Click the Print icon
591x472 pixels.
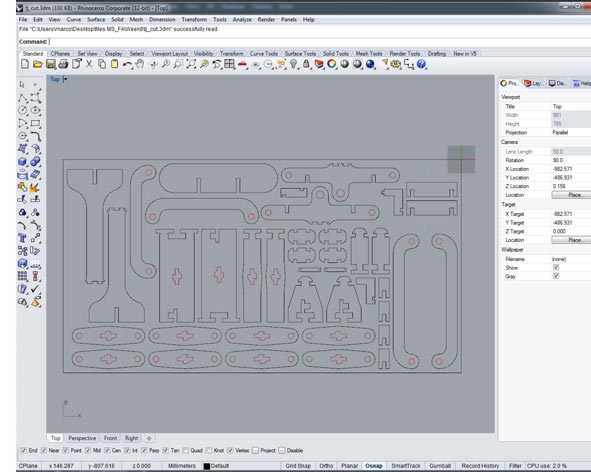[63, 64]
